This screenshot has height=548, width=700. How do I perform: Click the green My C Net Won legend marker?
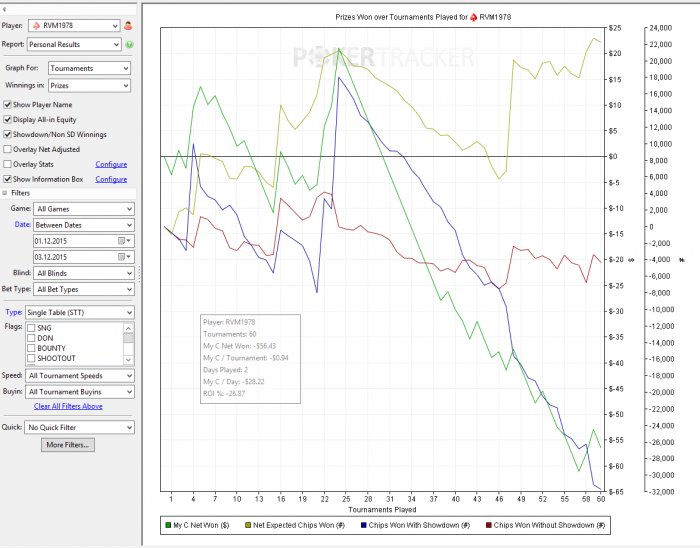(x=167, y=524)
